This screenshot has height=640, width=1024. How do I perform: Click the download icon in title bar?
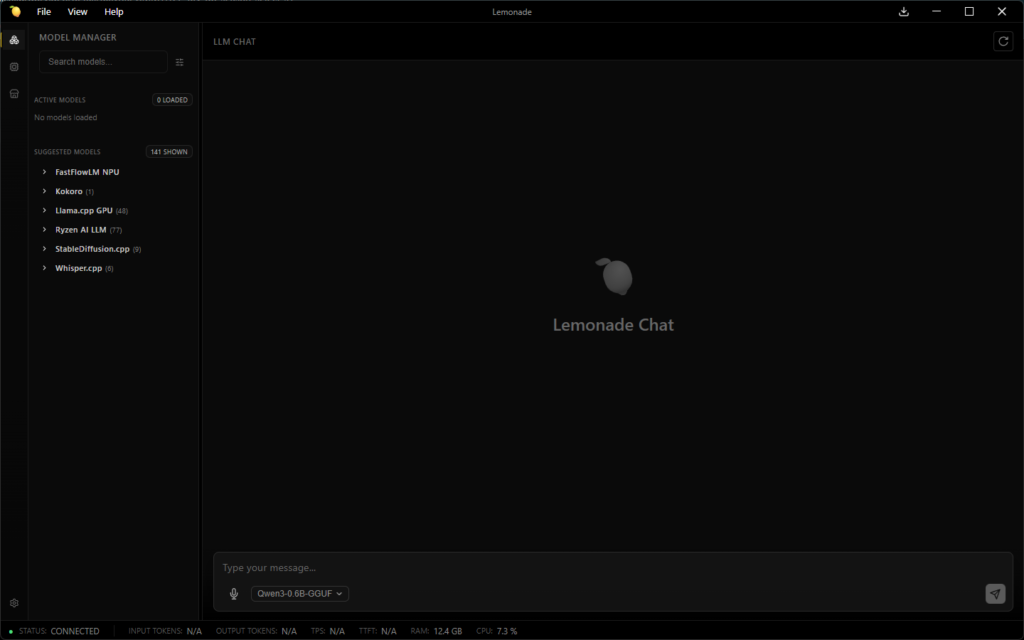904,12
